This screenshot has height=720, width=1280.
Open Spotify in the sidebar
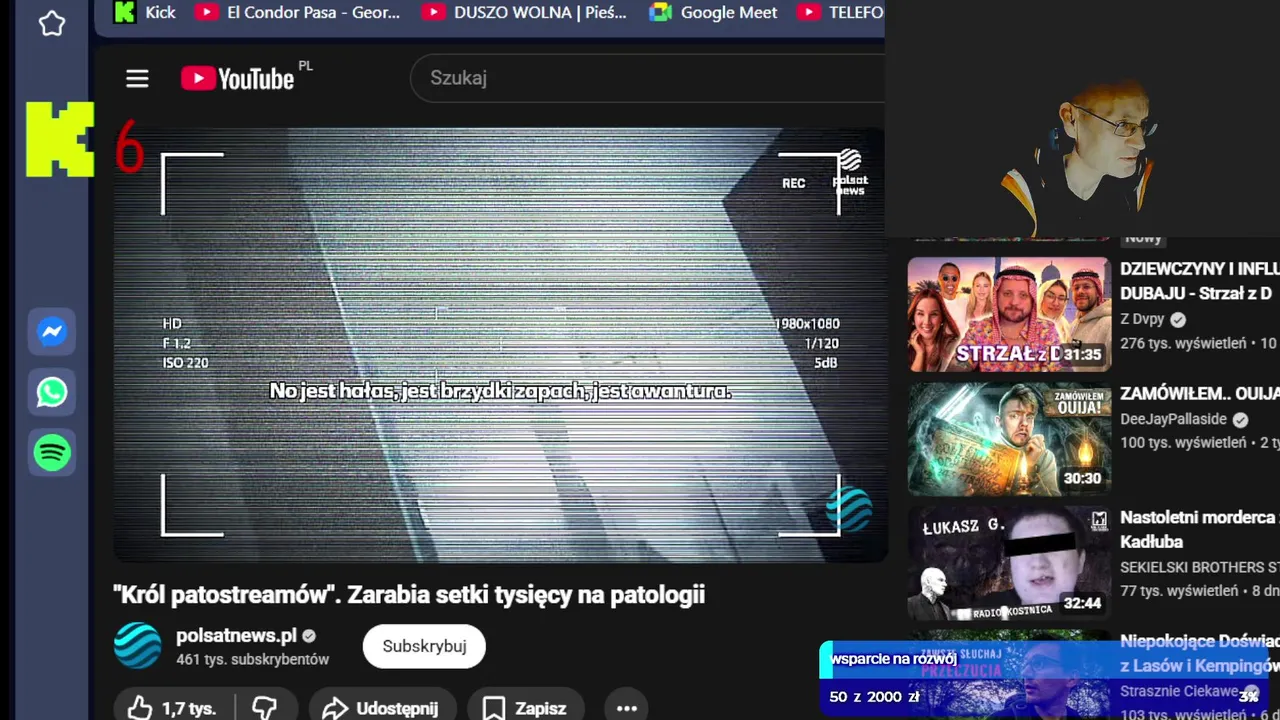(x=52, y=452)
